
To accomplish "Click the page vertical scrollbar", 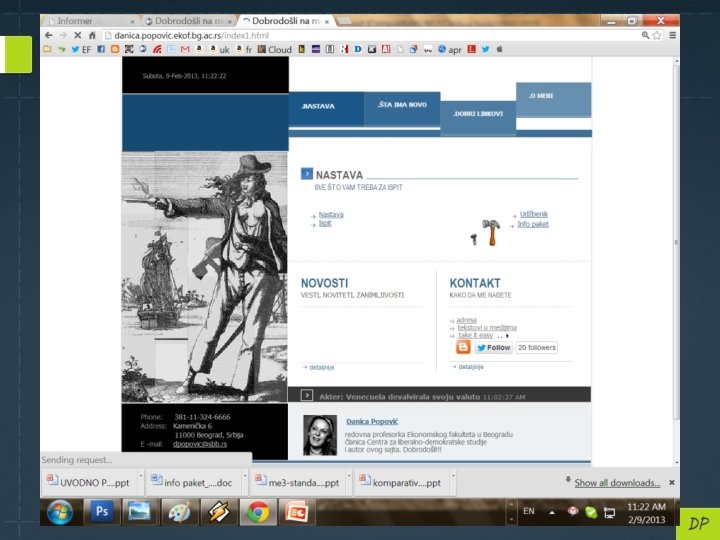I will pyautogui.click(x=676, y=242).
